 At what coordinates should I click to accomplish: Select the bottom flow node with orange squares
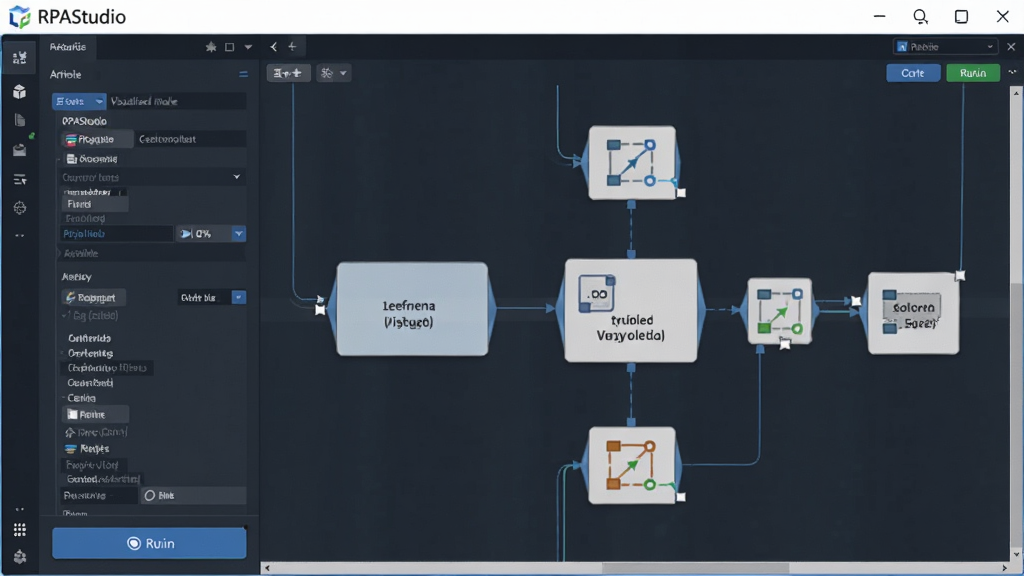[632, 465]
